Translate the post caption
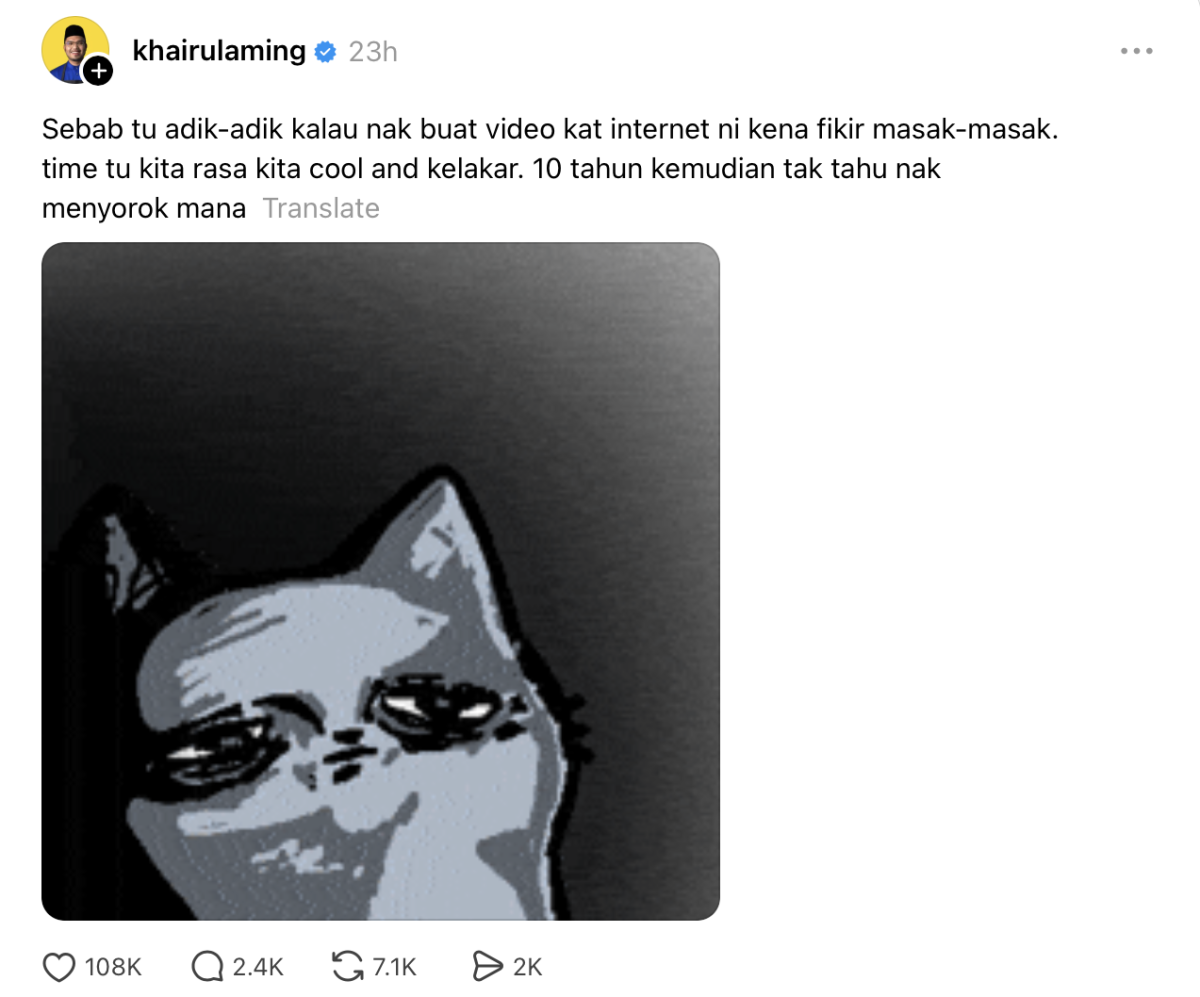Viewport: 1200px width, 997px height. coord(320,208)
